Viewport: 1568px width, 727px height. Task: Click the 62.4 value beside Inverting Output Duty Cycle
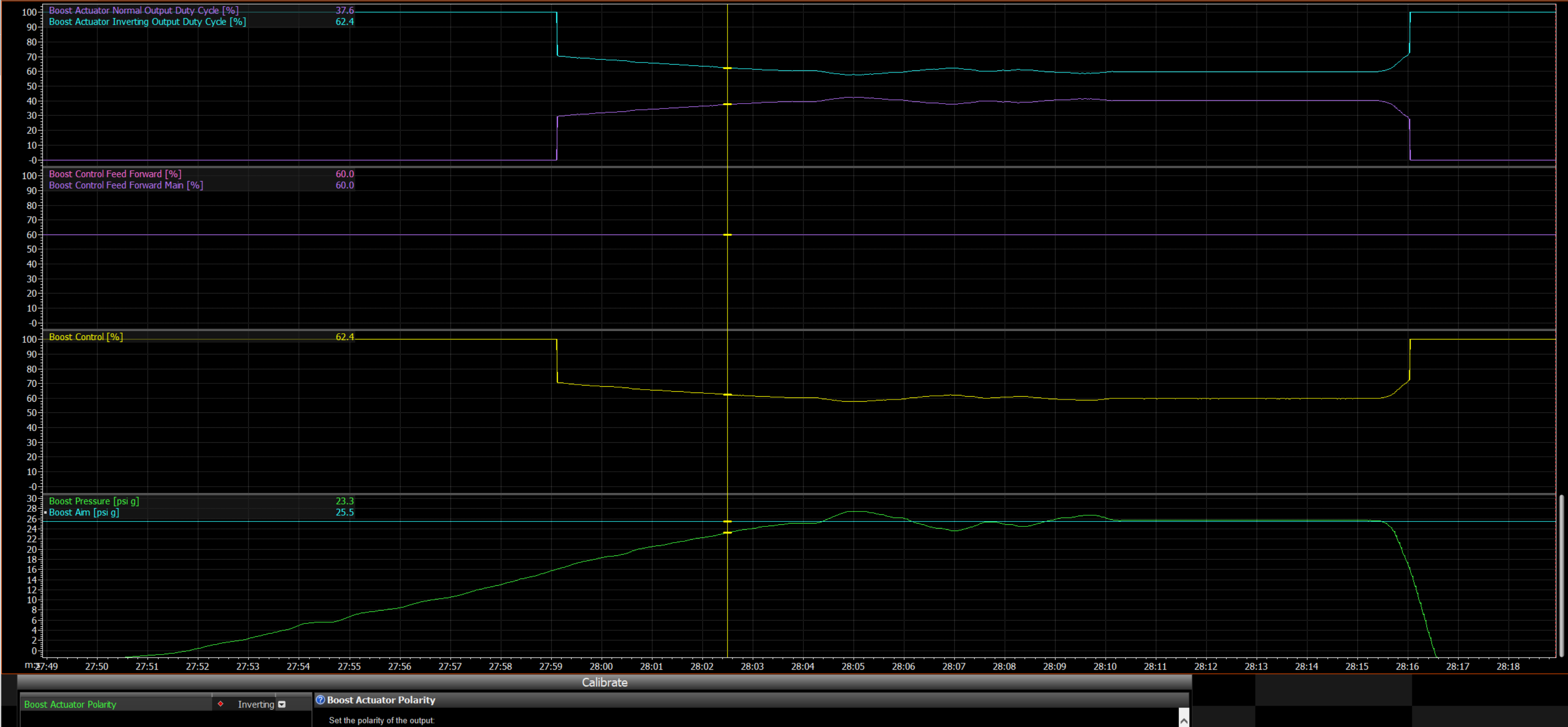(x=345, y=21)
